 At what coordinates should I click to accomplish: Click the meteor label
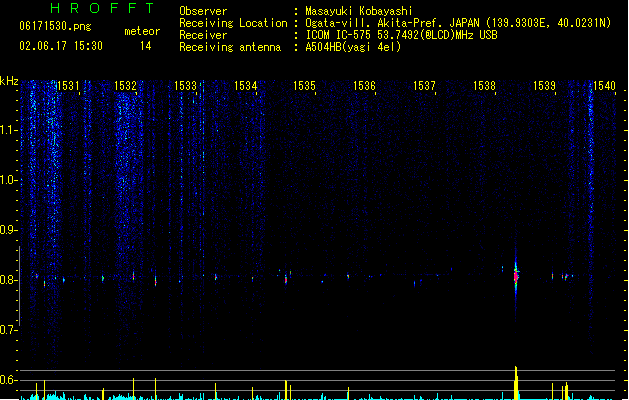pos(142,31)
